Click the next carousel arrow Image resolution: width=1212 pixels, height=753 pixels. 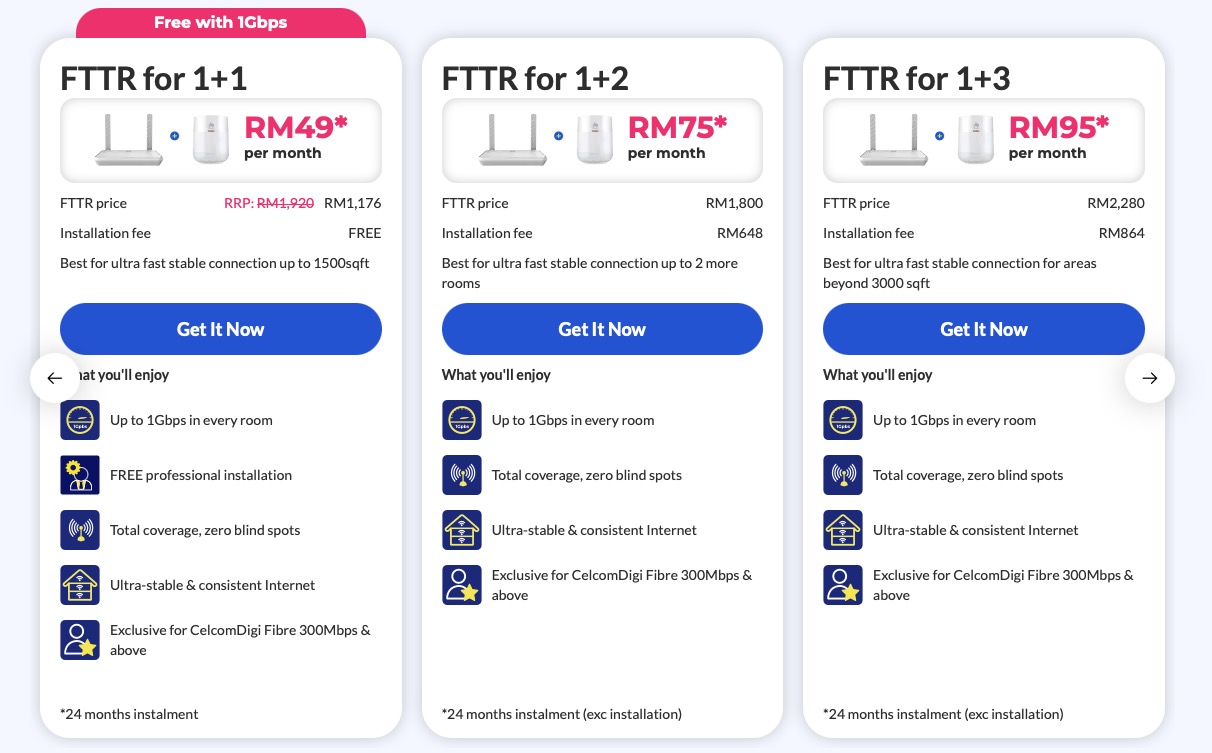(1150, 378)
